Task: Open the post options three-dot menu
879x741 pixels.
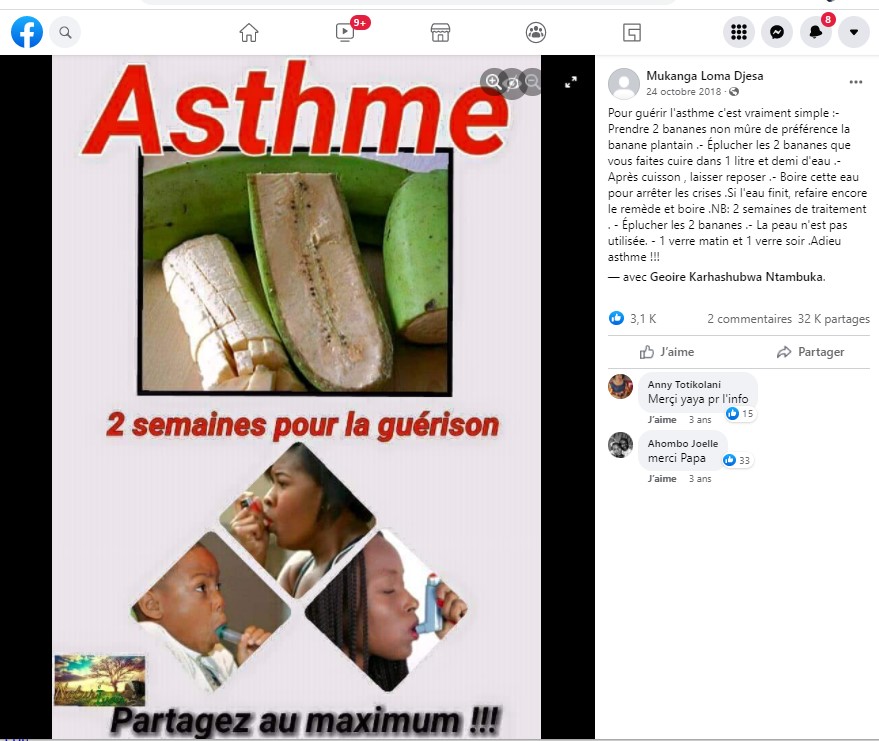Action: tap(855, 82)
